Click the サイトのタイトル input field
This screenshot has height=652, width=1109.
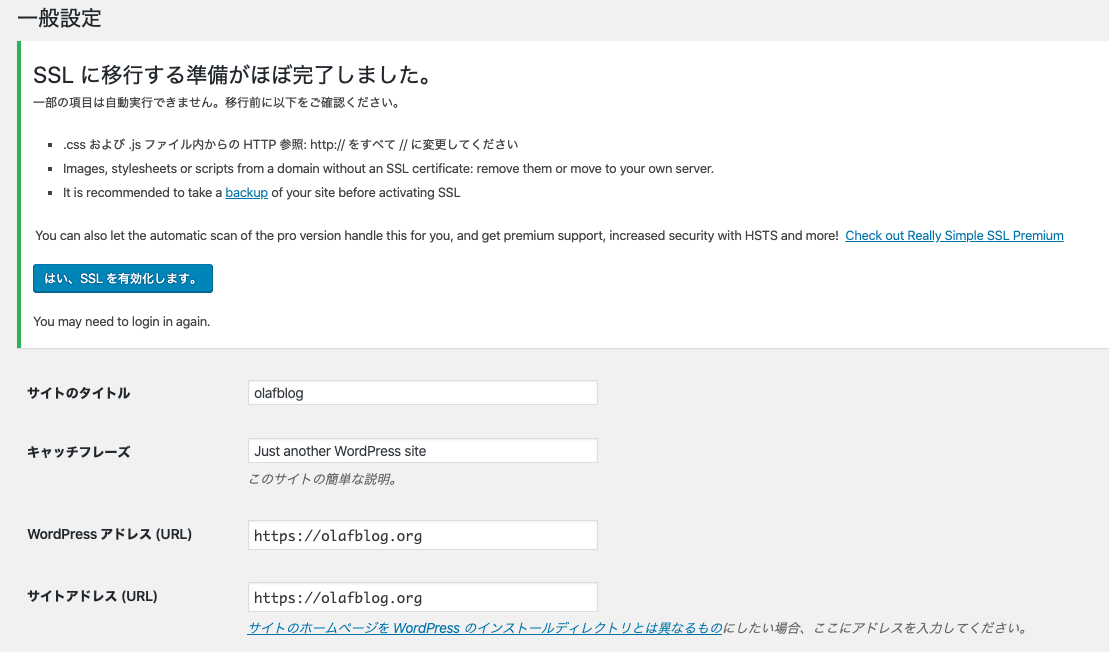tap(422, 392)
